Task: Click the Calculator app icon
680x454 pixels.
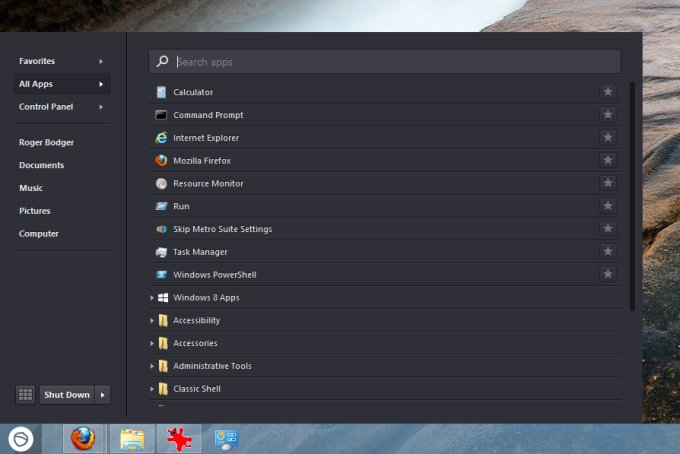Action: pyautogui.click(x=161, y=92)
